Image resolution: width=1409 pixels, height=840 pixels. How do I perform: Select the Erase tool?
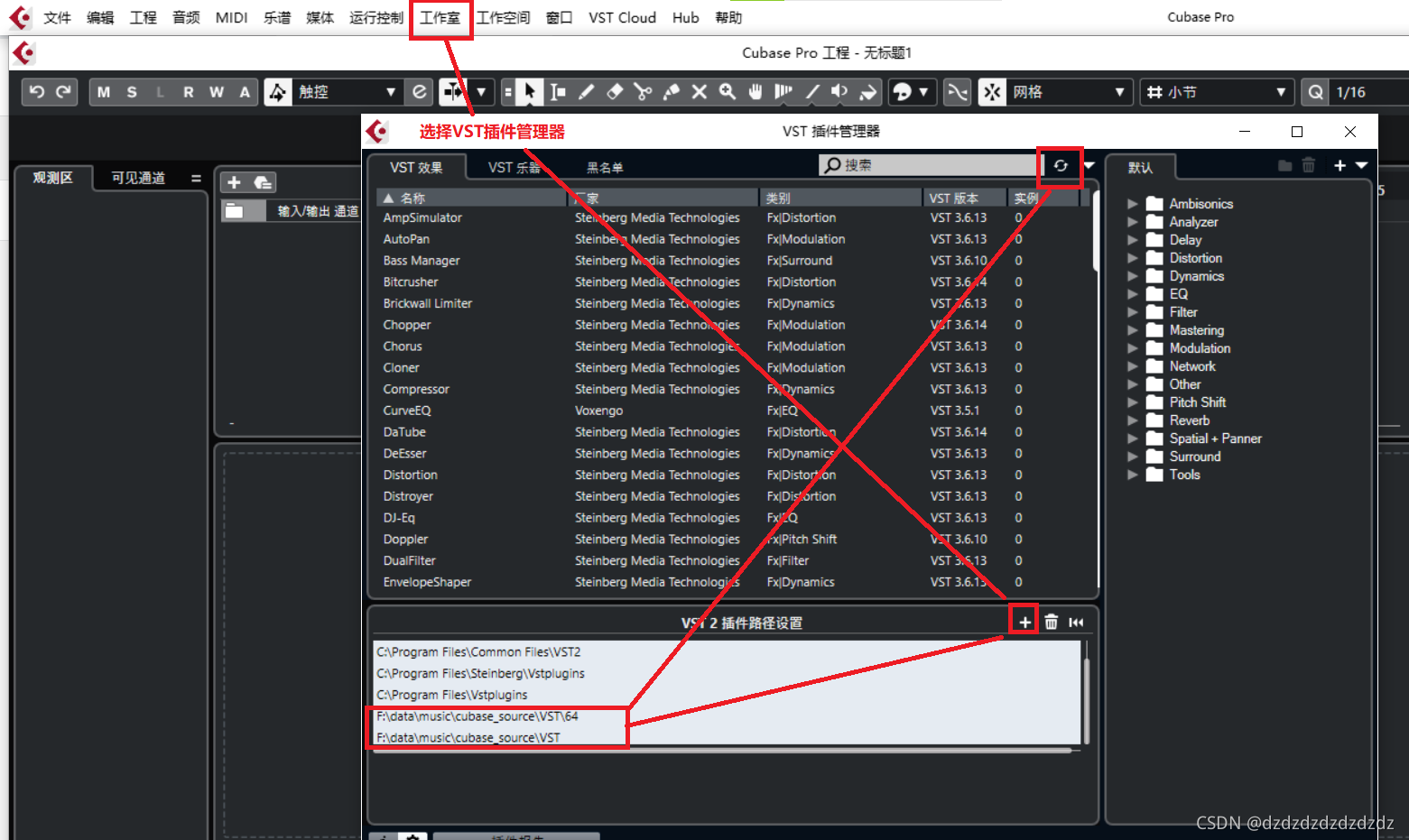[x=615, y=92]
